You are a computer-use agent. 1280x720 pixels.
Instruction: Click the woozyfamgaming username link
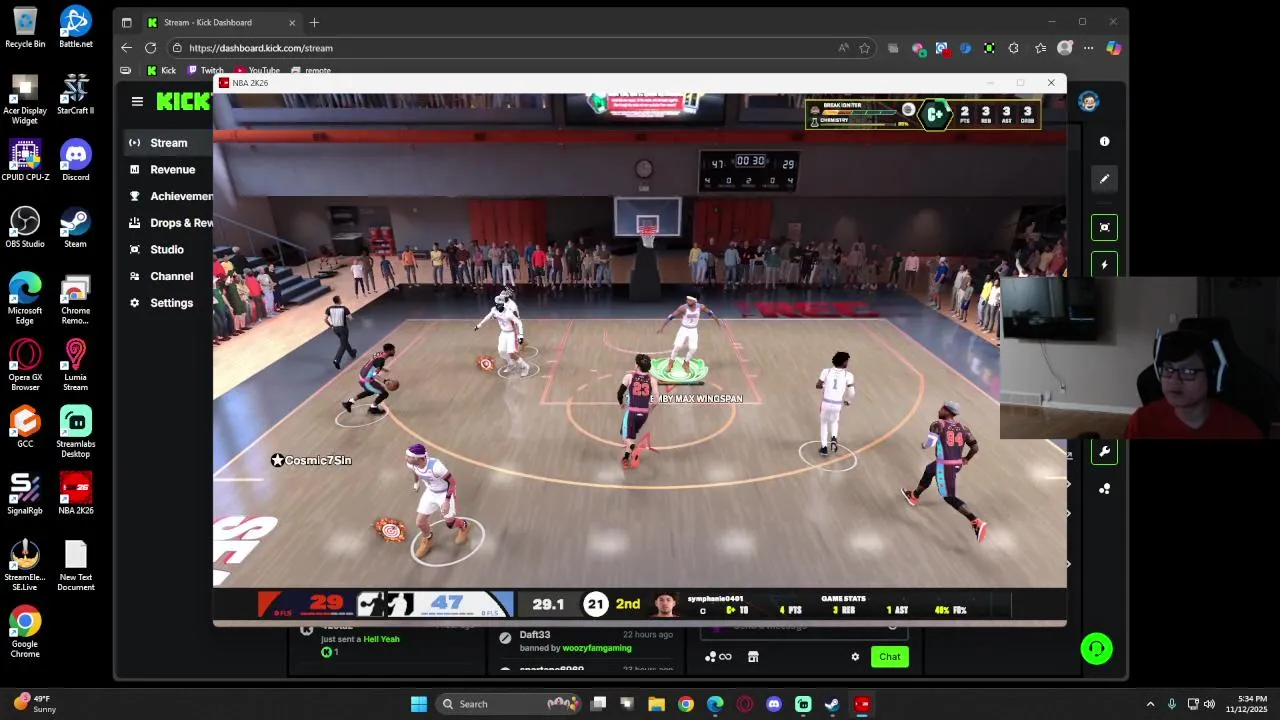(597, 648)
